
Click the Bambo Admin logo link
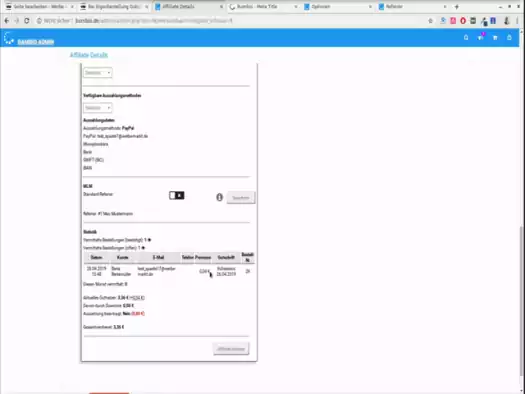[35, 42]
